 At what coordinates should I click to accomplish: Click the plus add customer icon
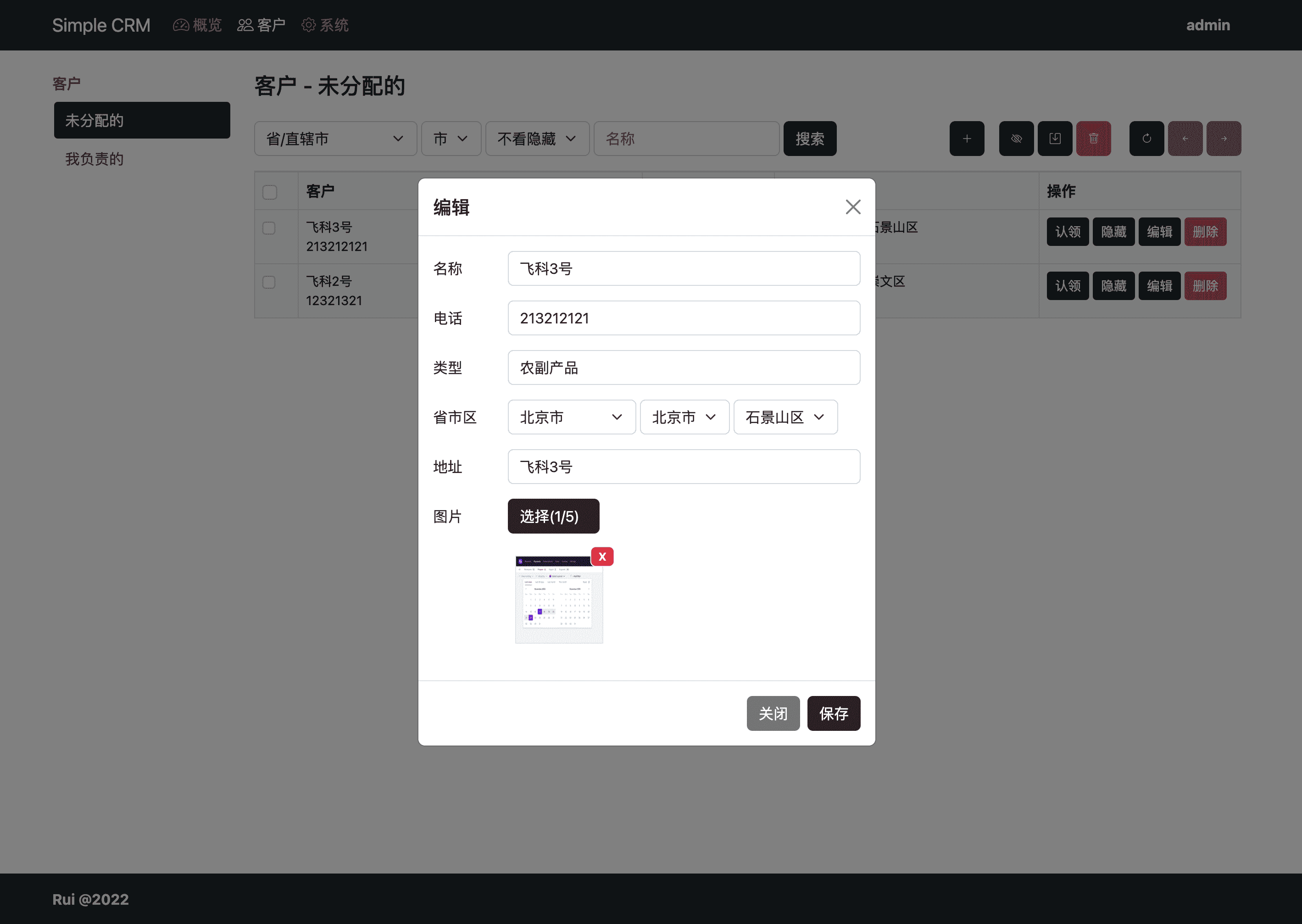[966, 138]
